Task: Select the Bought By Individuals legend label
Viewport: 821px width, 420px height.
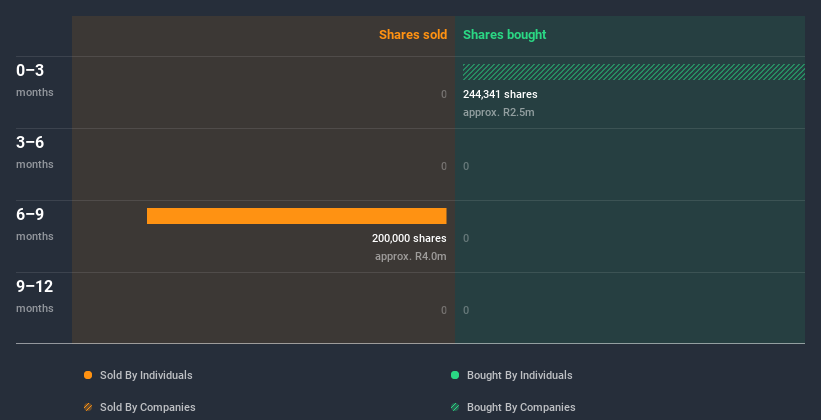Action: 519,375
